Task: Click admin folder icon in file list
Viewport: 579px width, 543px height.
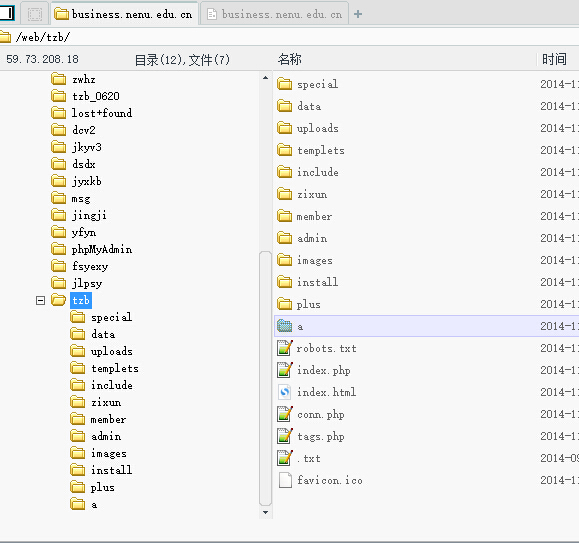Action: [x=284, y=238]
